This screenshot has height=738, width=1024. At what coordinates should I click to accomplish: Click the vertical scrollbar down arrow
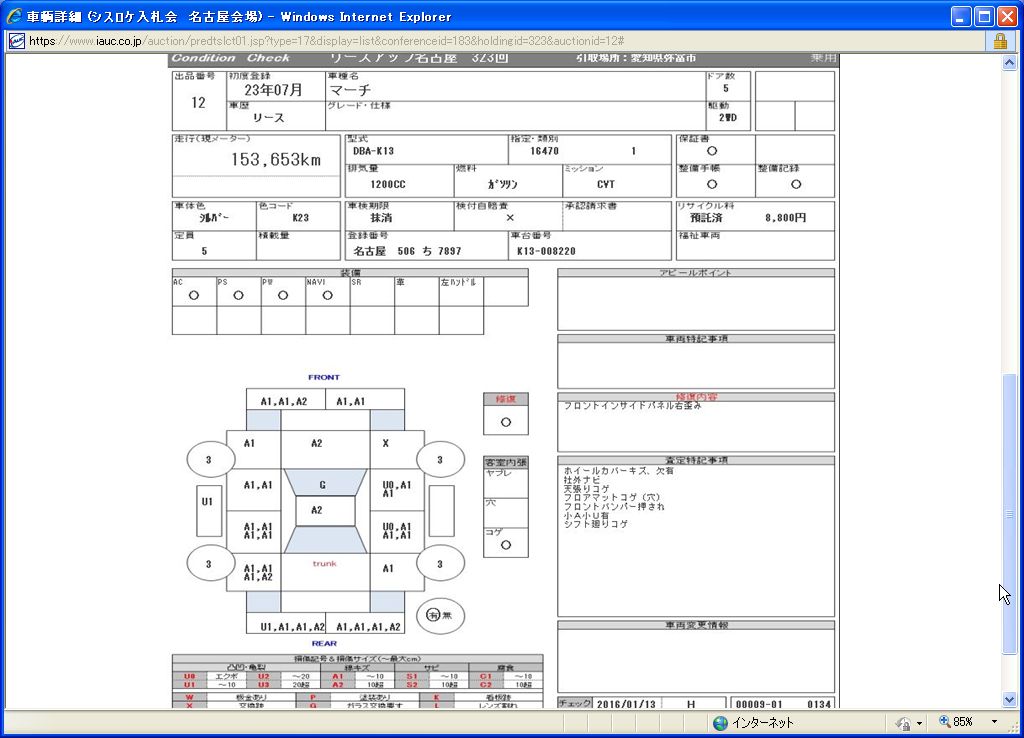pos(1009,700)
